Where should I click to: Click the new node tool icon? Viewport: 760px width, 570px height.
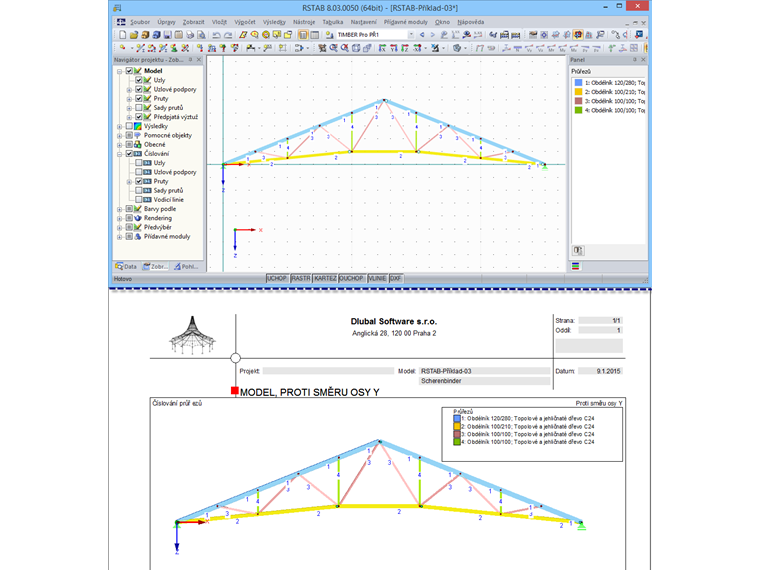point(122,47)
